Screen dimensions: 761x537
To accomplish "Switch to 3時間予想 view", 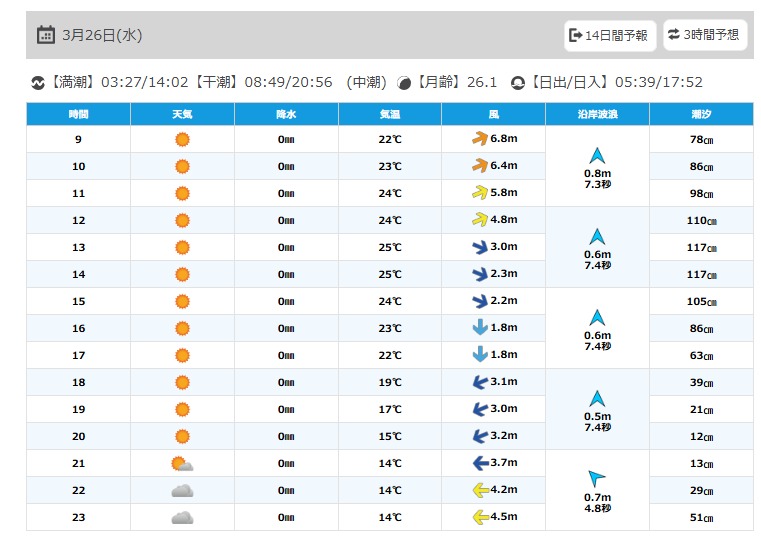I will click(705, 34).
